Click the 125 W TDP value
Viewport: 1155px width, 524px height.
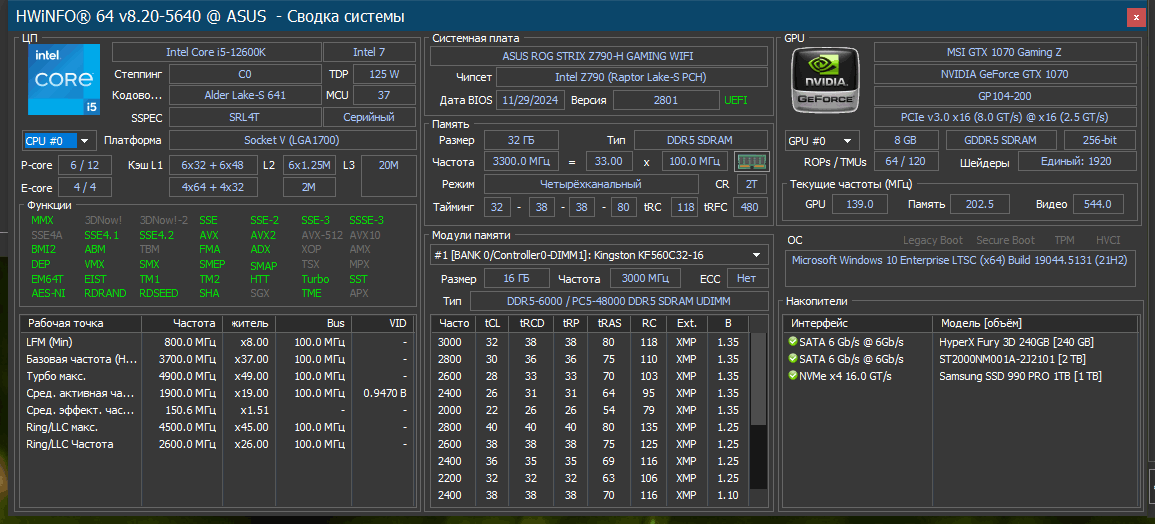click(x=384, y=74)
